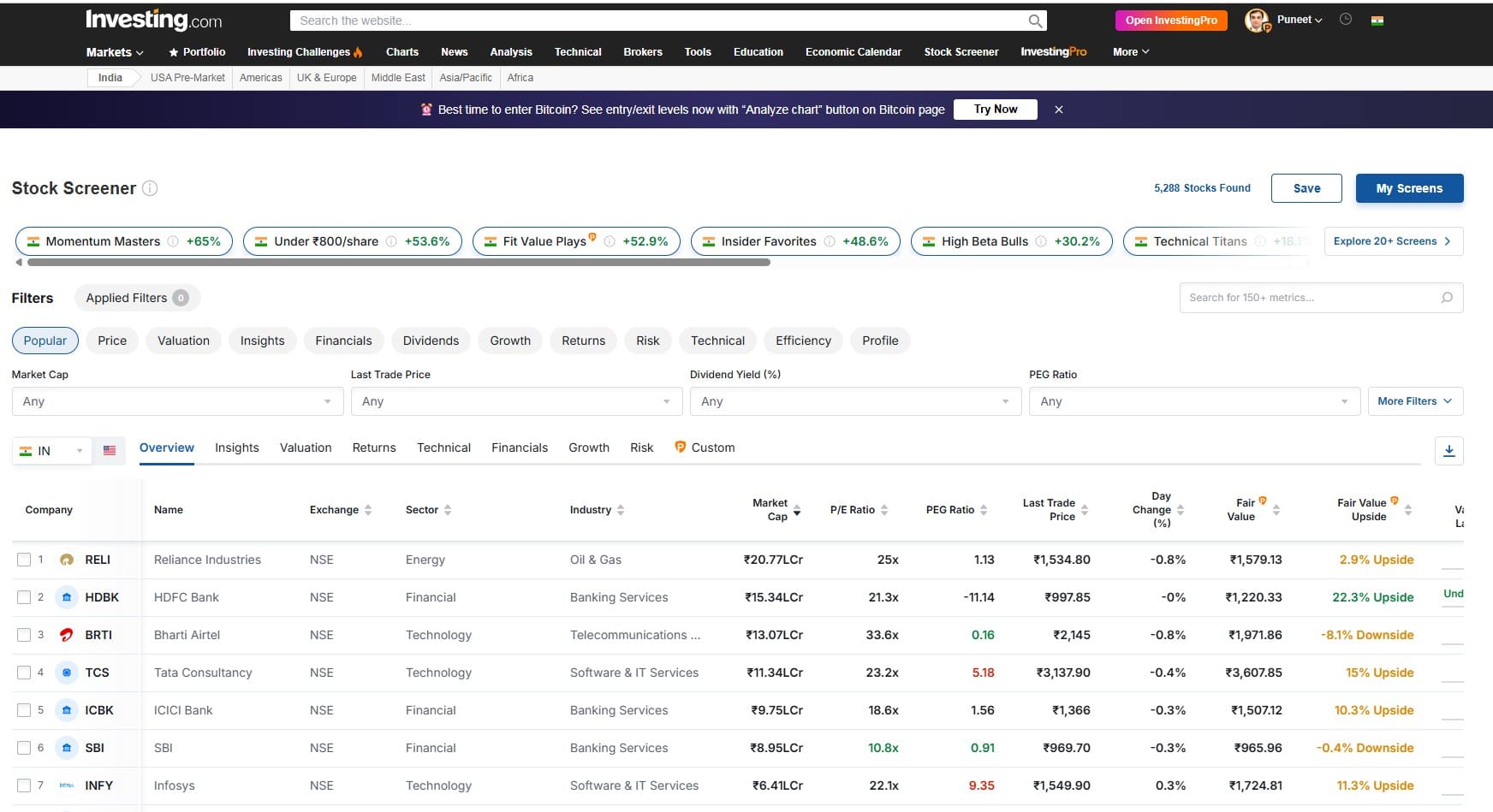Image resolution: width=1493 pixels, height=812 pixels.
Task: Click Puneet's profile avatar
Action: 1257,20
